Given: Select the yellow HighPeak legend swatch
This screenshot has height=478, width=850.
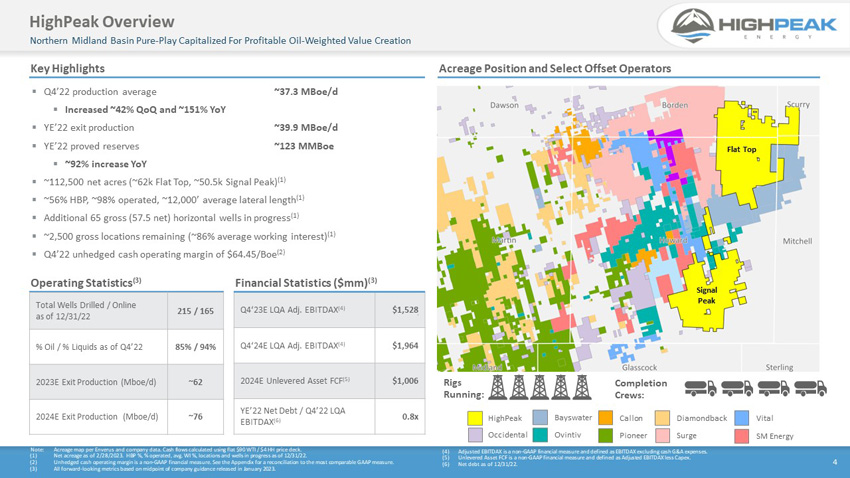Looking at the screenshot, I should pos(475,418).
